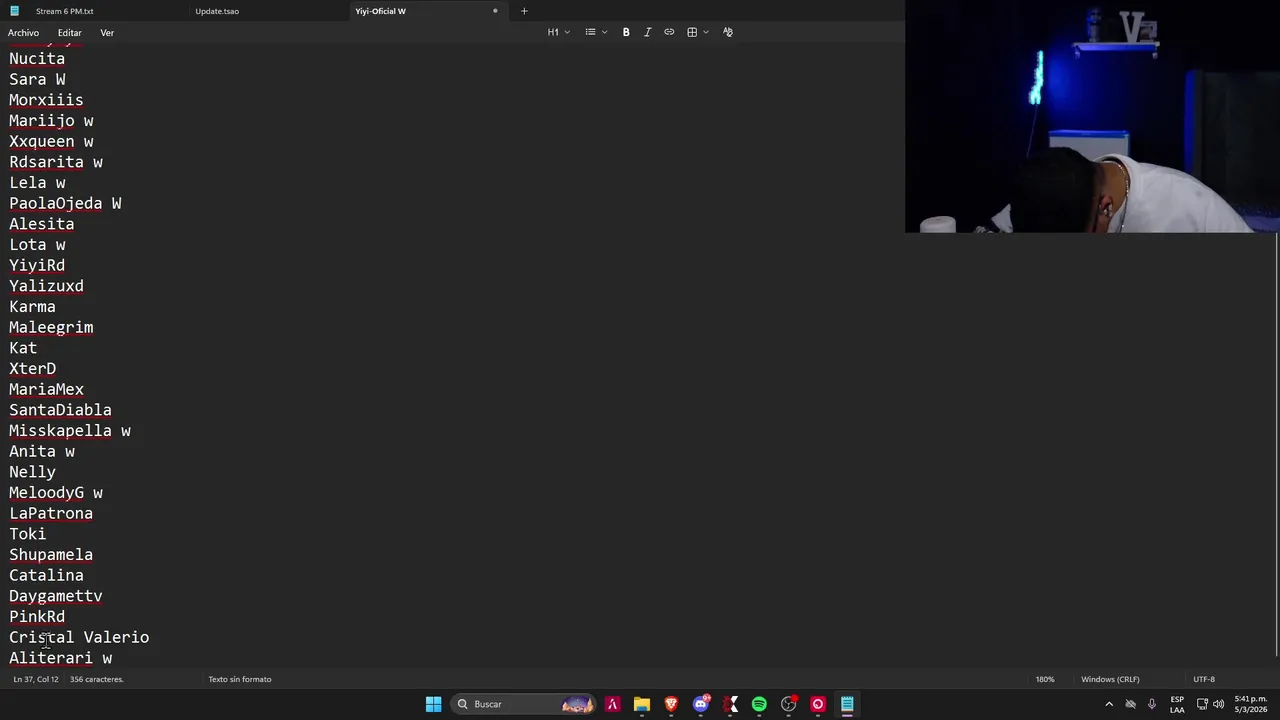Click the Daygamettv line

pos(56,596)
